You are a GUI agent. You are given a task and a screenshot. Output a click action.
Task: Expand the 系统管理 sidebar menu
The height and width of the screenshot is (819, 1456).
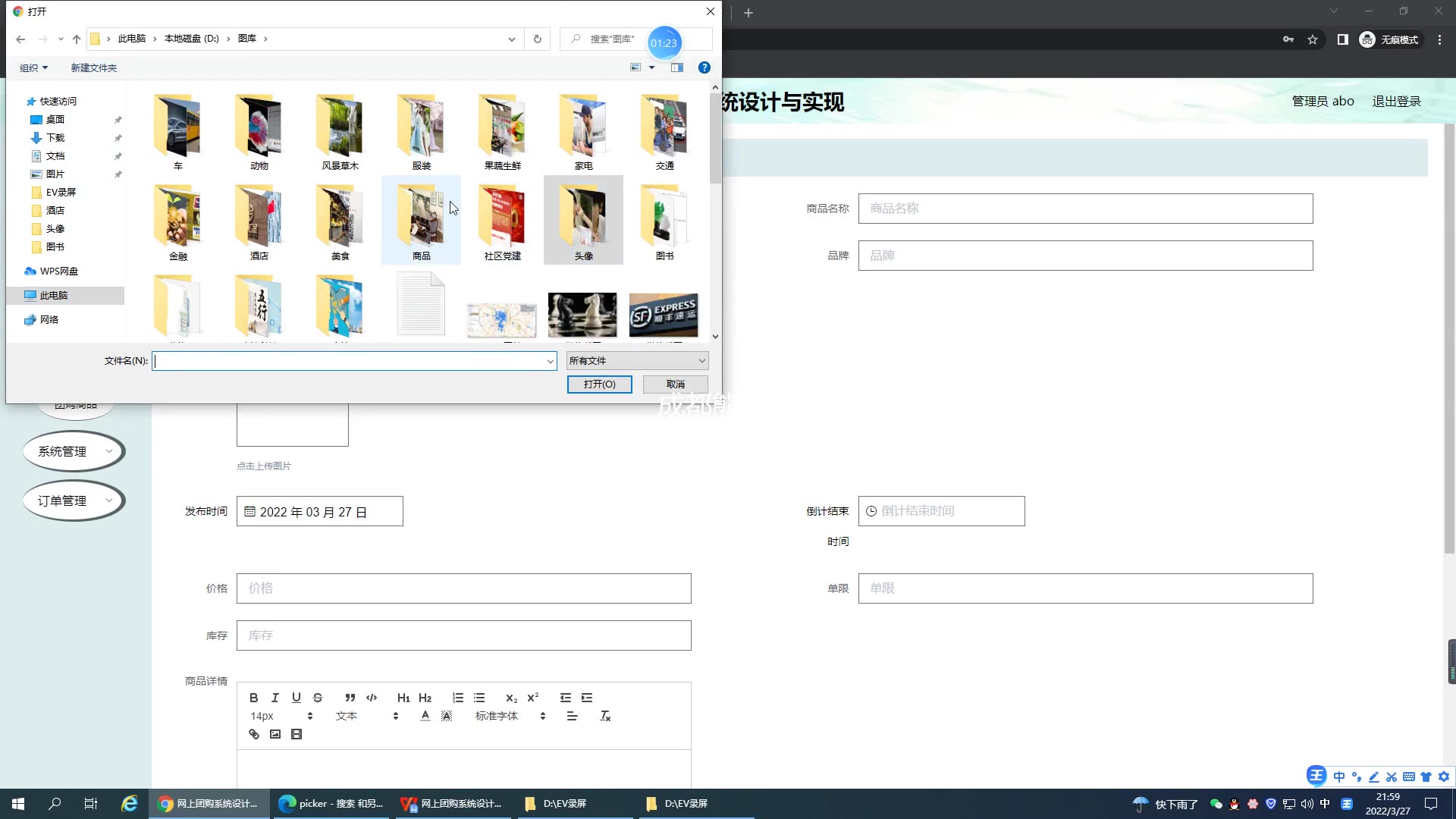click(x=74, y=452)
